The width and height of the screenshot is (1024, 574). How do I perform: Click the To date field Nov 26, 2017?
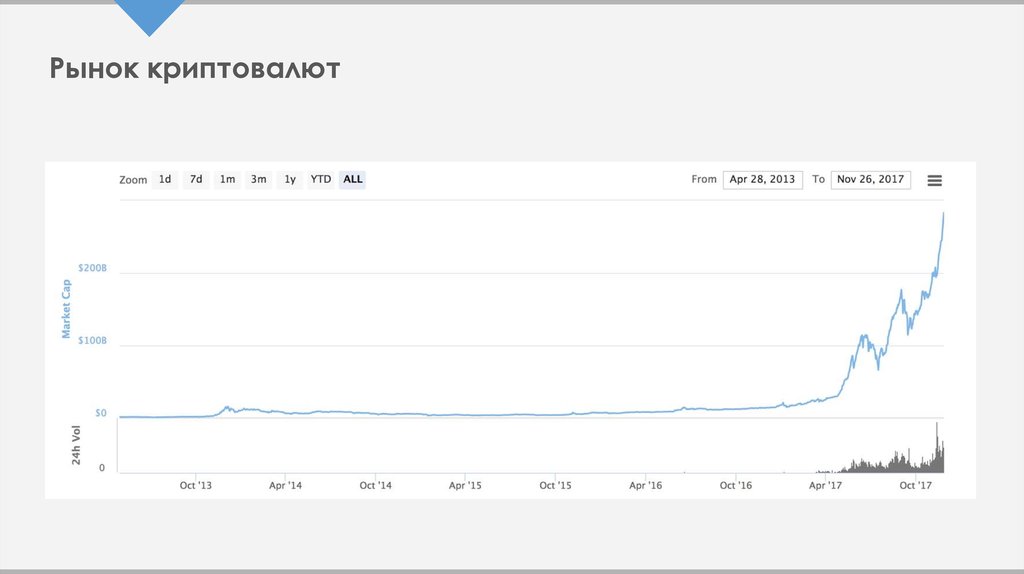(870, 180)
